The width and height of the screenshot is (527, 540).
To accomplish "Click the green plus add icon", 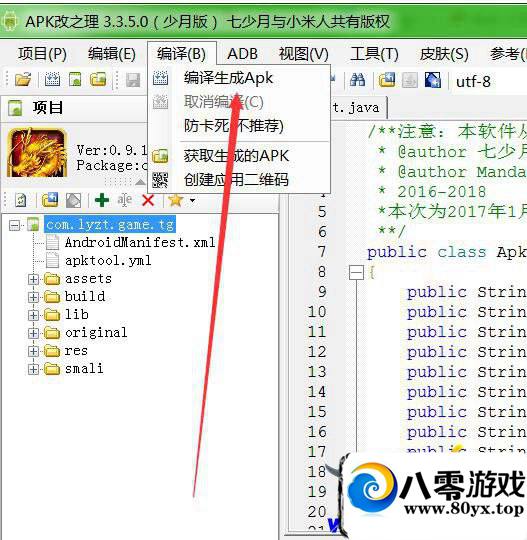I will pyautogui.click(x=102, y=200).
